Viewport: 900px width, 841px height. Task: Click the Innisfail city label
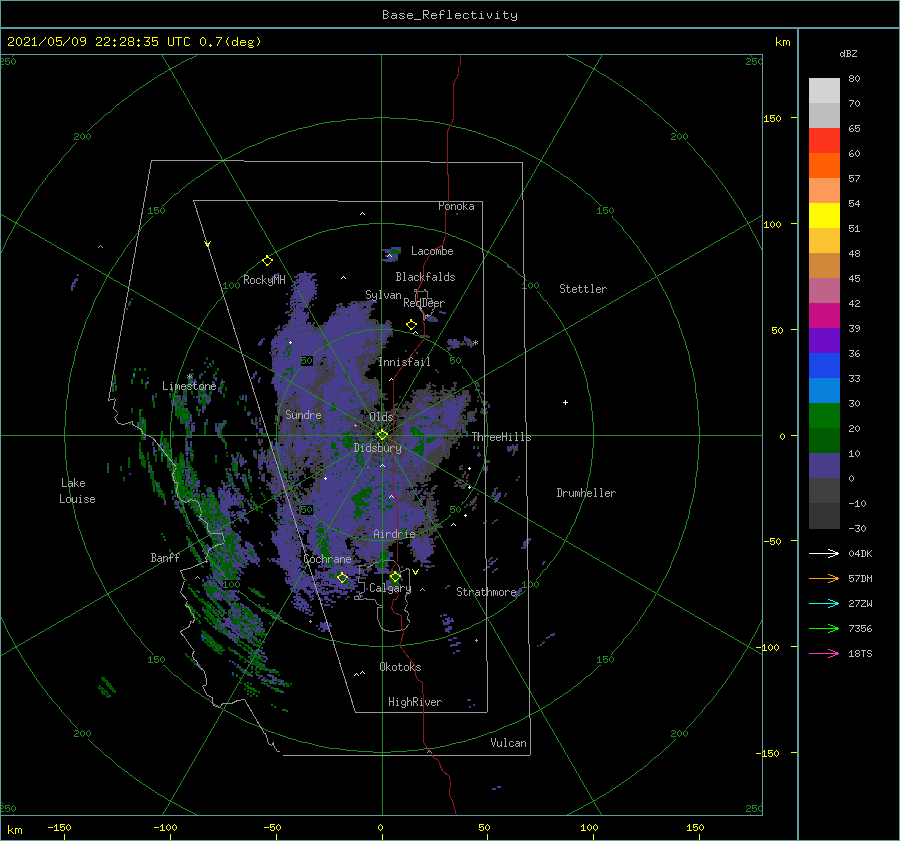click(404, 362)
